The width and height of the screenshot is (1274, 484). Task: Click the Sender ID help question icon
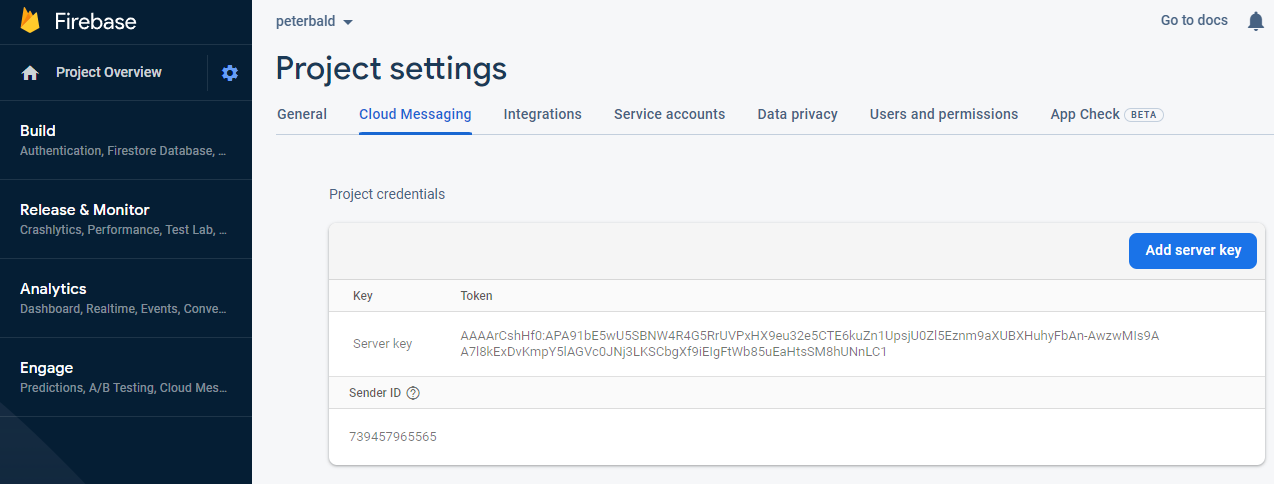coord(413,393)
